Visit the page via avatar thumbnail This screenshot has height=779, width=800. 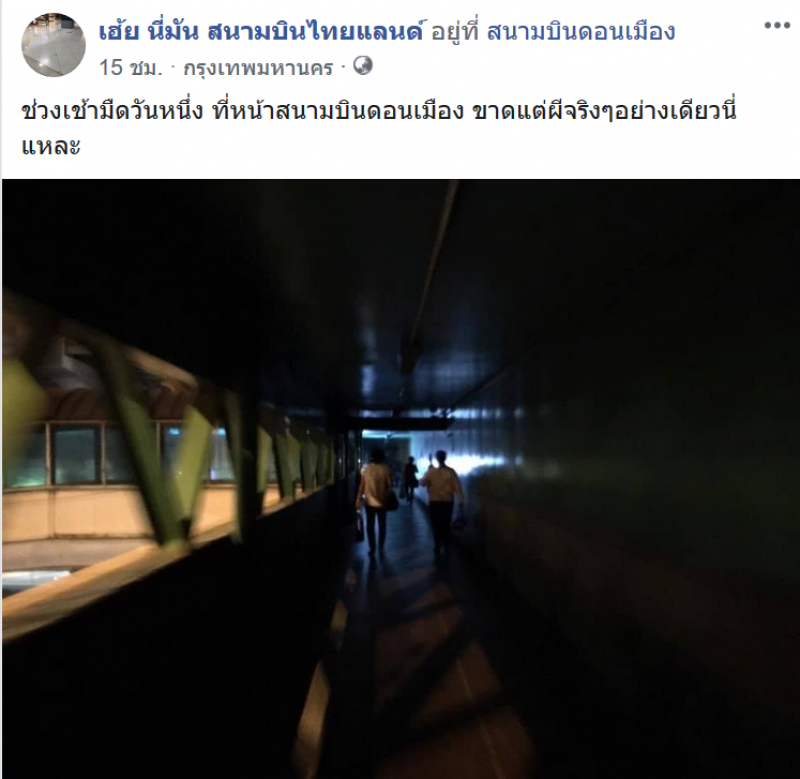[x=54, y=45]
